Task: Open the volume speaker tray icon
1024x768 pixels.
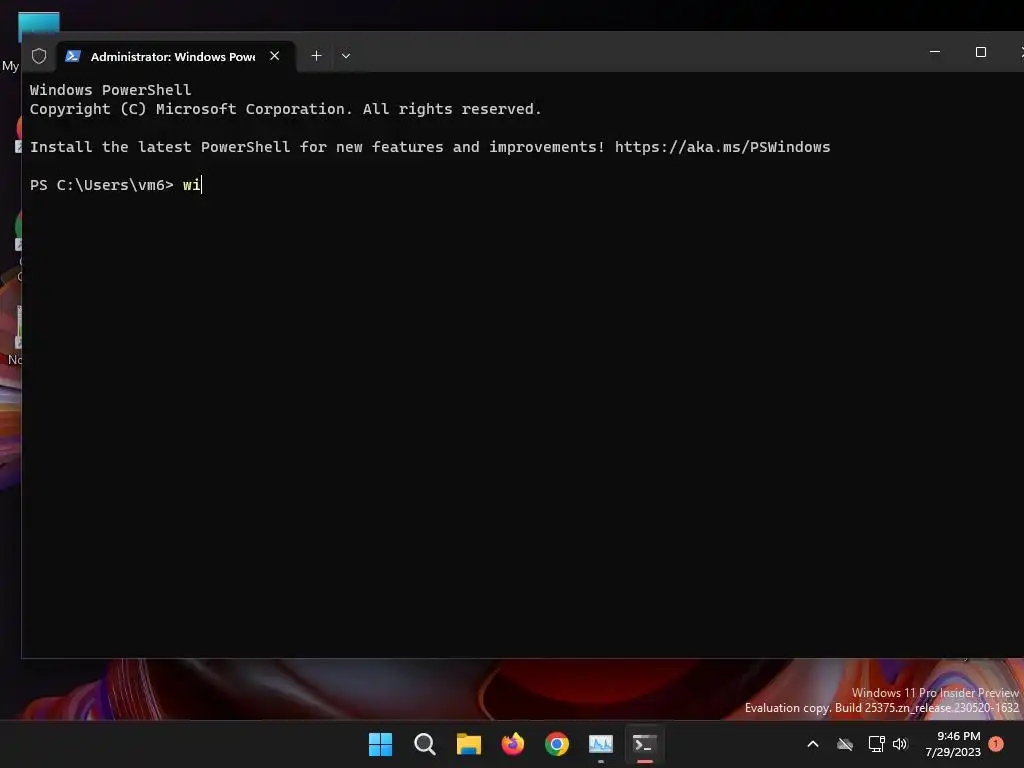Action: [x=901, y=744]
